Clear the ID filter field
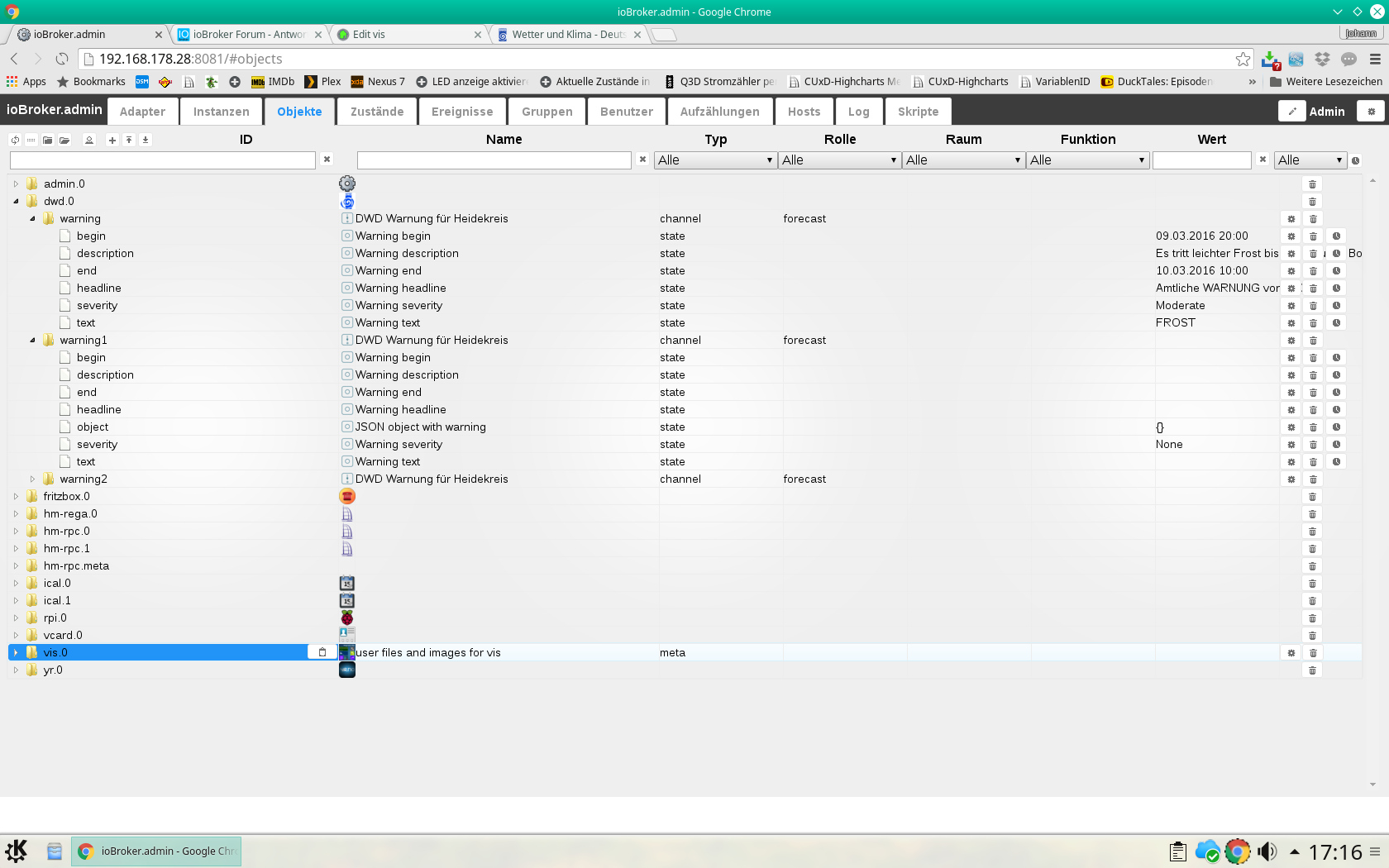The image size is (1389, 868). click(x=327, y=160)
